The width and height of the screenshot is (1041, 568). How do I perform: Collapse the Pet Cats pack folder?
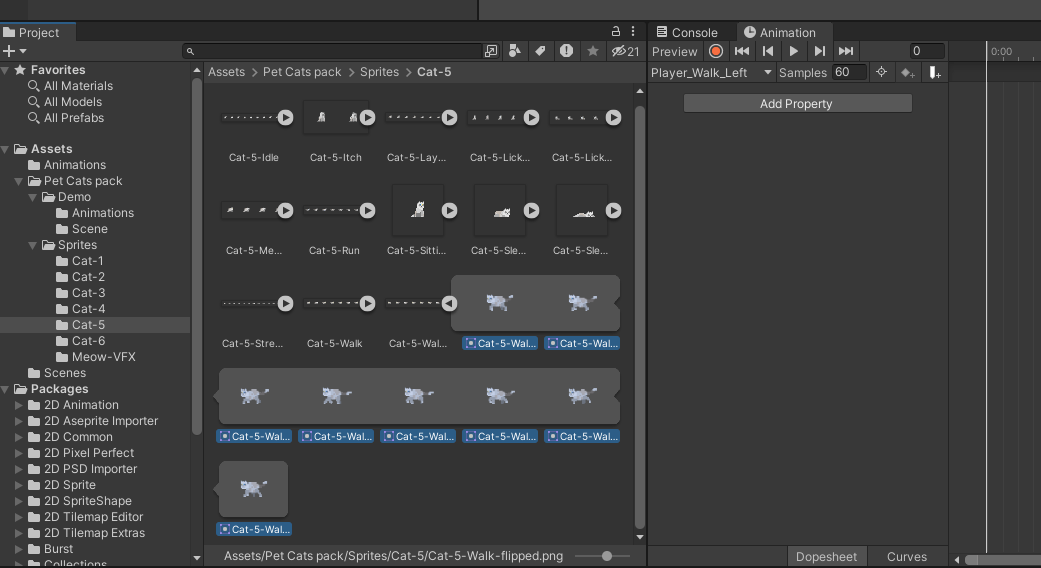20,181
